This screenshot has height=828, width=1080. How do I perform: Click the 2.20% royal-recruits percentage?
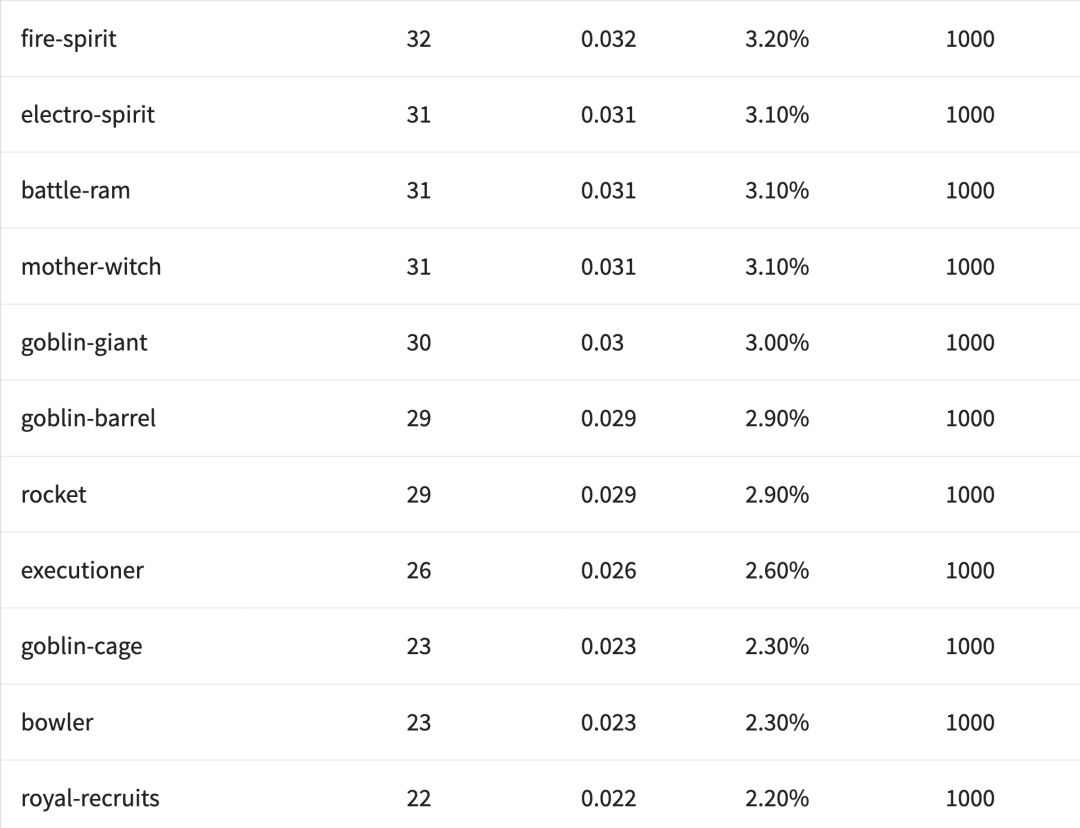777,799
